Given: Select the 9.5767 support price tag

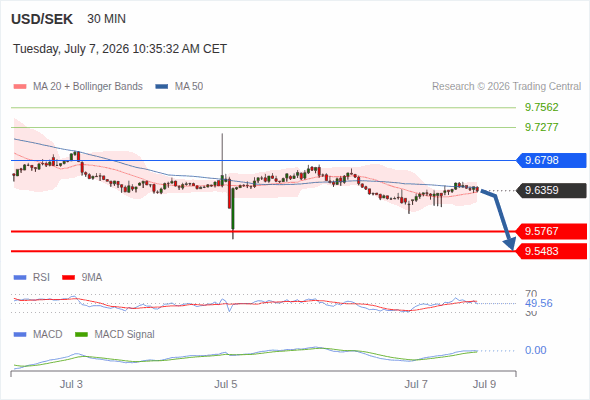Looking at the screenshot, I should (550, 231).
